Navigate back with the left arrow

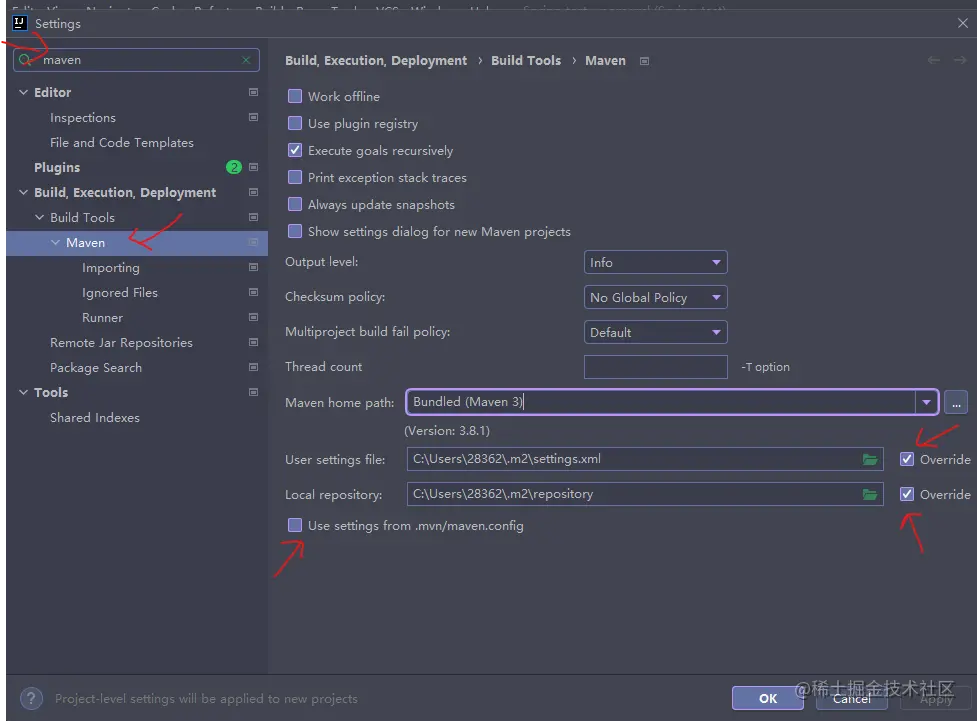coord(933,60)
